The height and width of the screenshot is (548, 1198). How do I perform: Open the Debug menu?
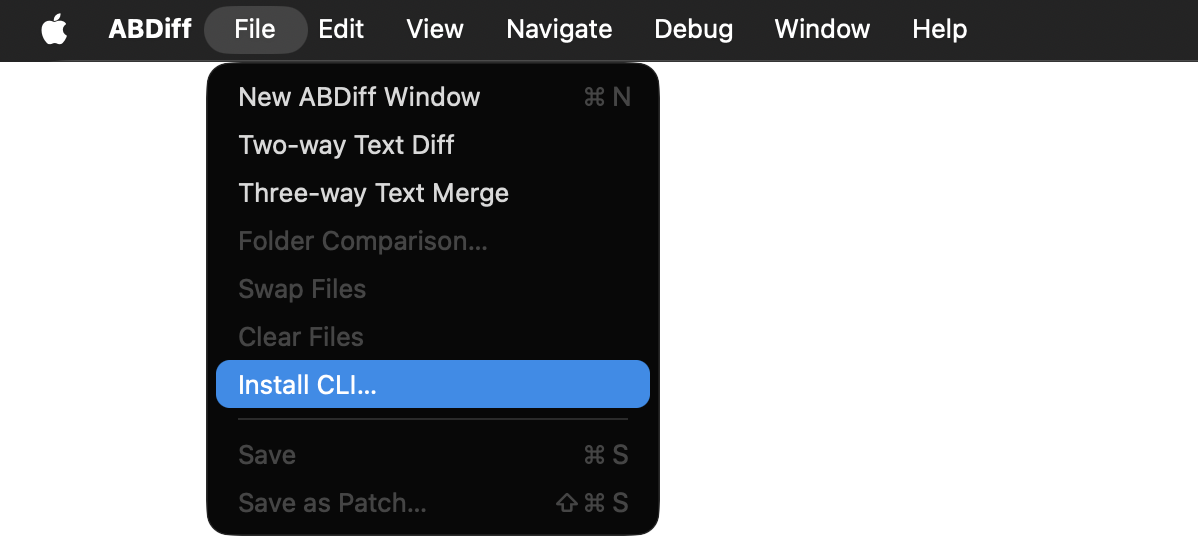693,30
